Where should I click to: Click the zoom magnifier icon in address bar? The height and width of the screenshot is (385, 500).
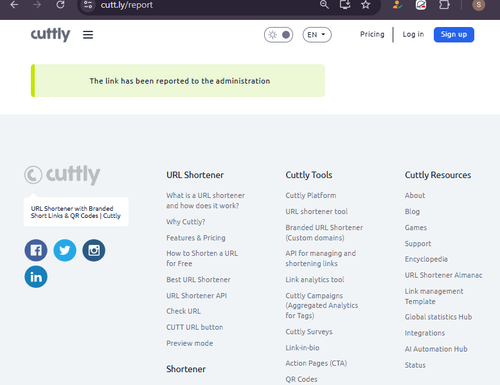tap(324, 5)
